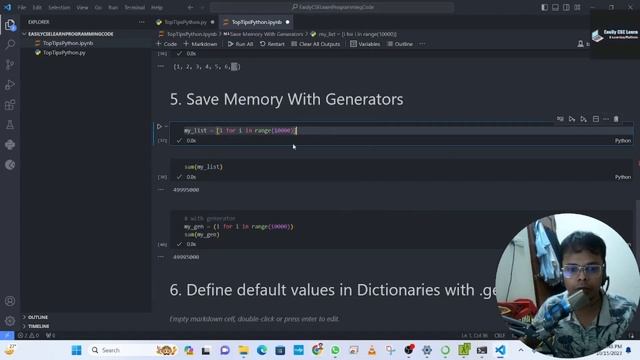This screenshot has height=360, width=640.
Task: Go back with the navigation arrow
Action: (x=190, y=7)
